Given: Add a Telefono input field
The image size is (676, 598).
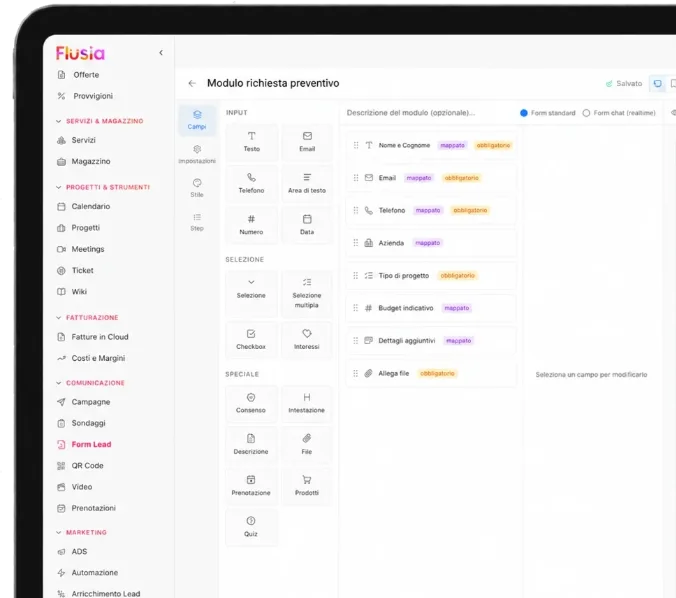Looking at the screenshot, I should pyautogui.click(x=251, y=183).
